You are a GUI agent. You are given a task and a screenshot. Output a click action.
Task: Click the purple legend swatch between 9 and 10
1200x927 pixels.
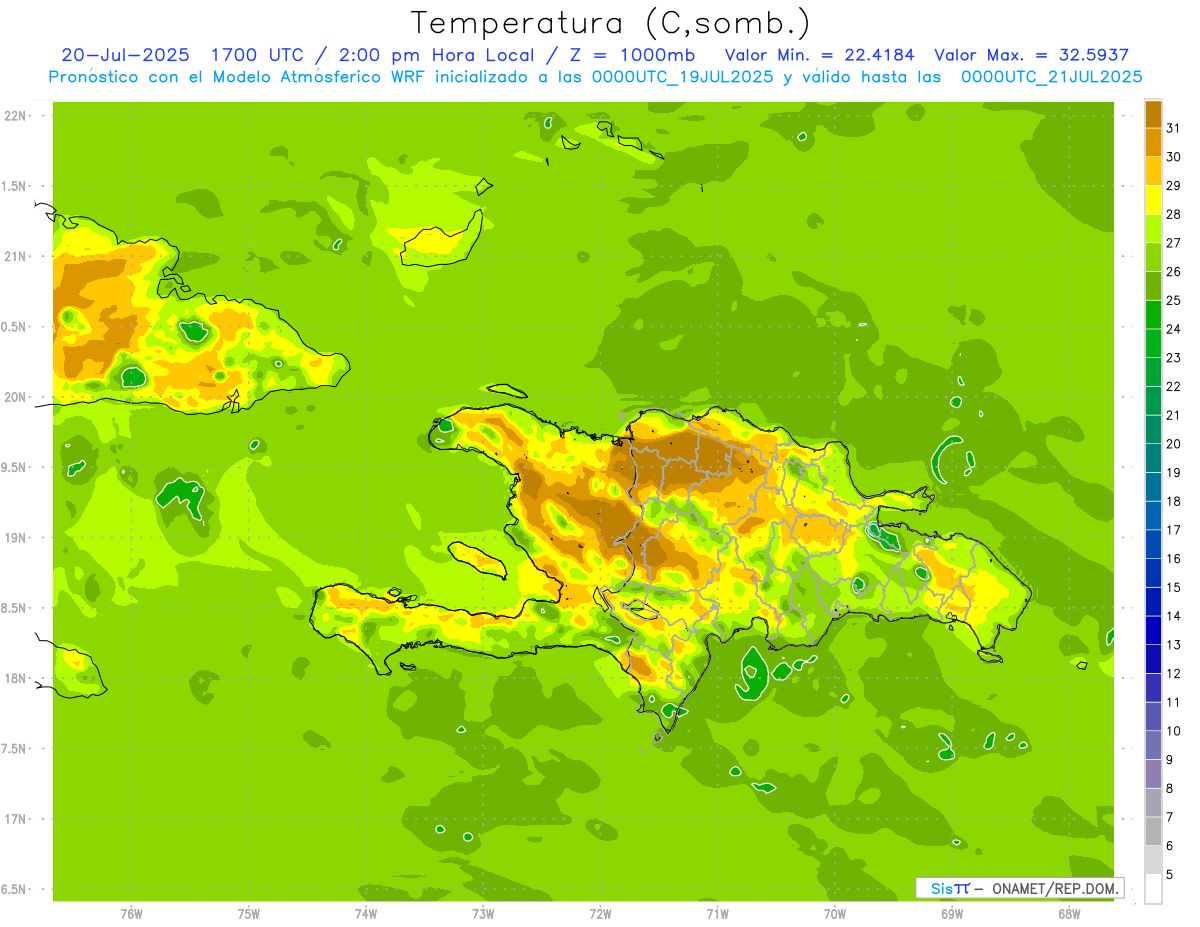1153,745
